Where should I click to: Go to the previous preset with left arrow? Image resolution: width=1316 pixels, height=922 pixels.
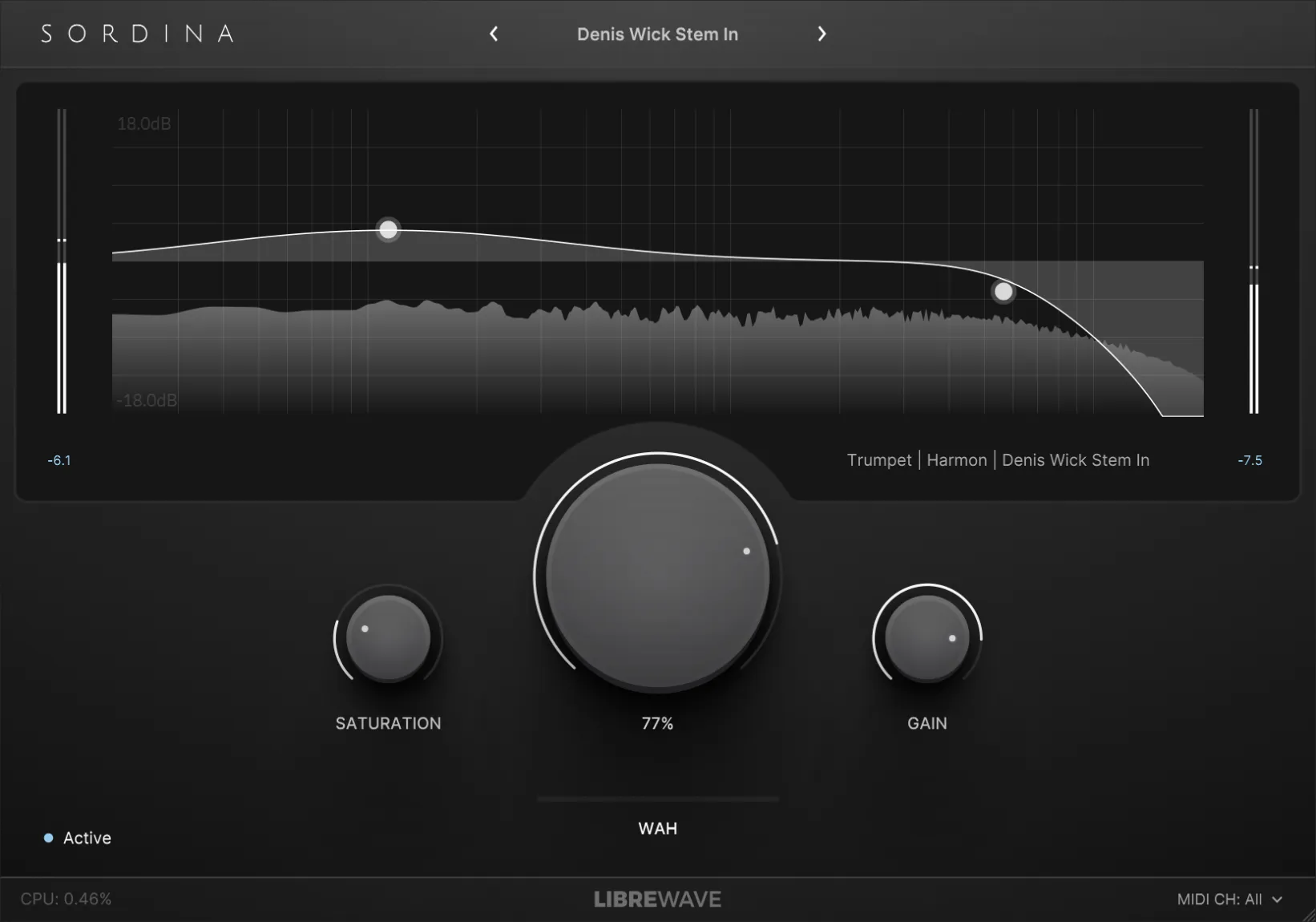[x=494, y=34]
